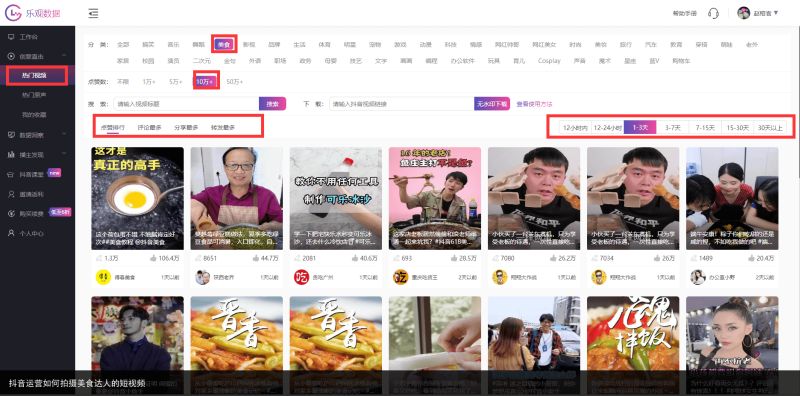Screen dimensions: 800x396
Task: Click the comment icon next to 1489
Action: tap(694, 258)
